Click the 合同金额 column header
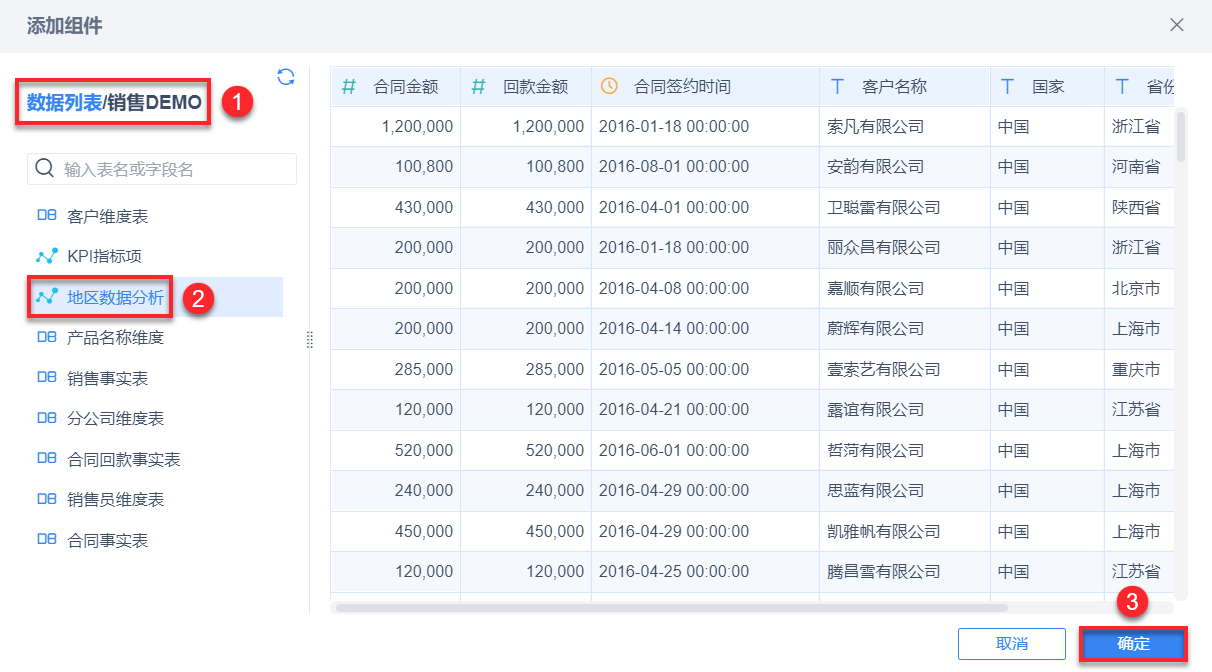The width and height of the screenshot is (1212, 672). point(396,87)
